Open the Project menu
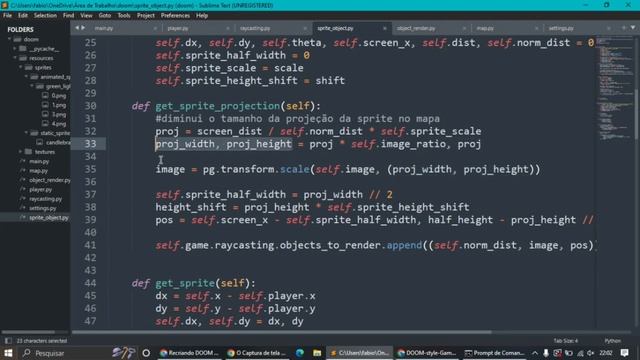640x360 pixels. [146, 16]
